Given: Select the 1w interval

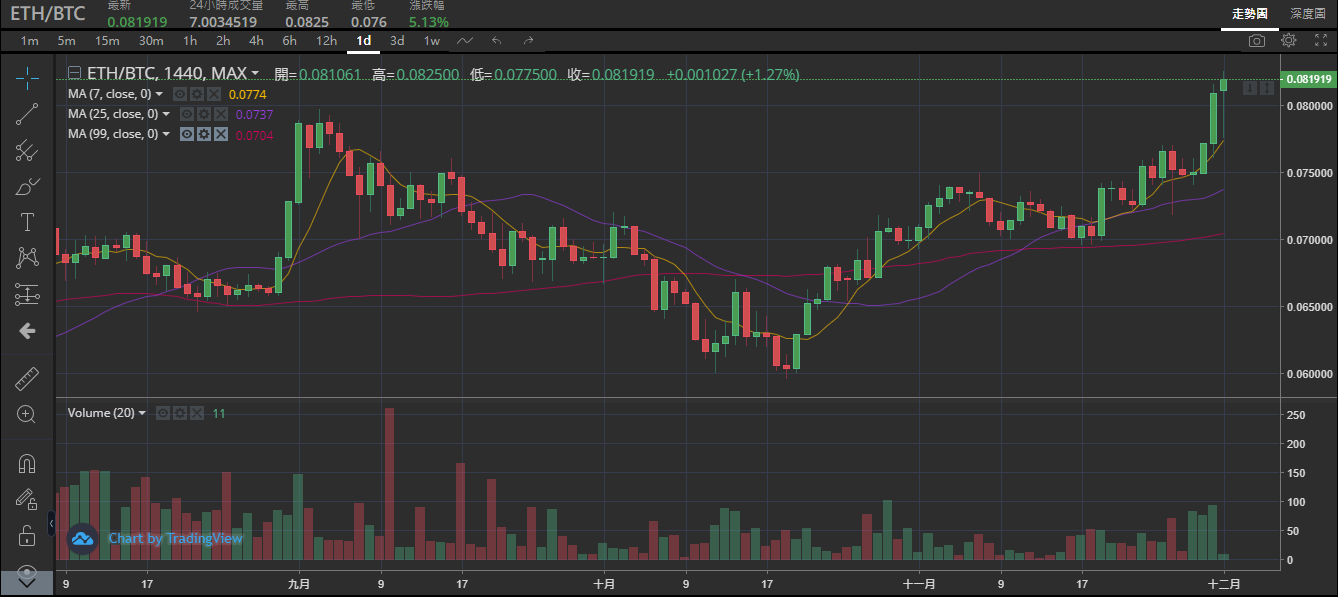Looking at the screenshot, I should tap(431, 41).
